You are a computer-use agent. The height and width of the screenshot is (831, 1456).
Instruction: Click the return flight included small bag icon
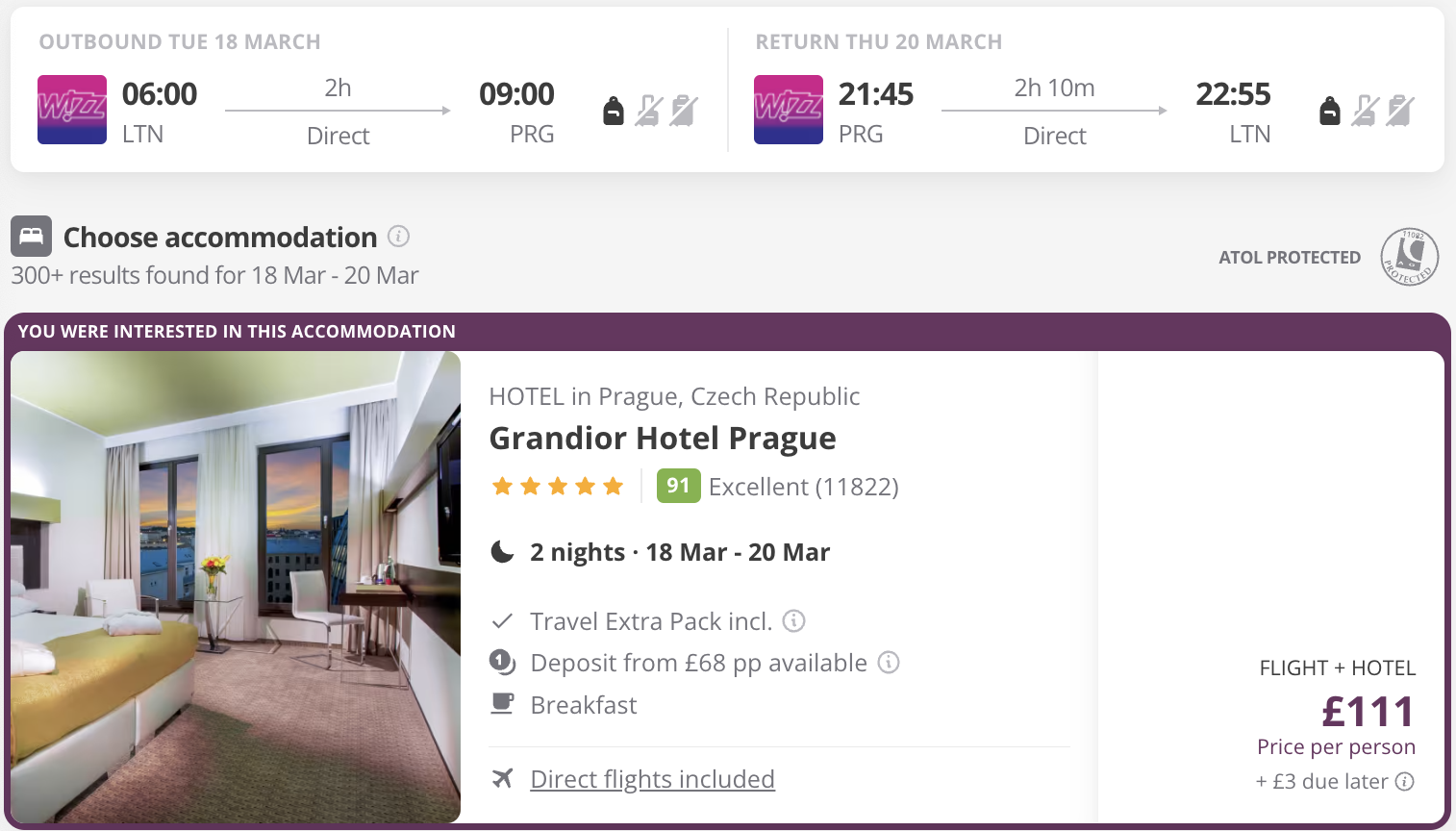pos(1330,111)
